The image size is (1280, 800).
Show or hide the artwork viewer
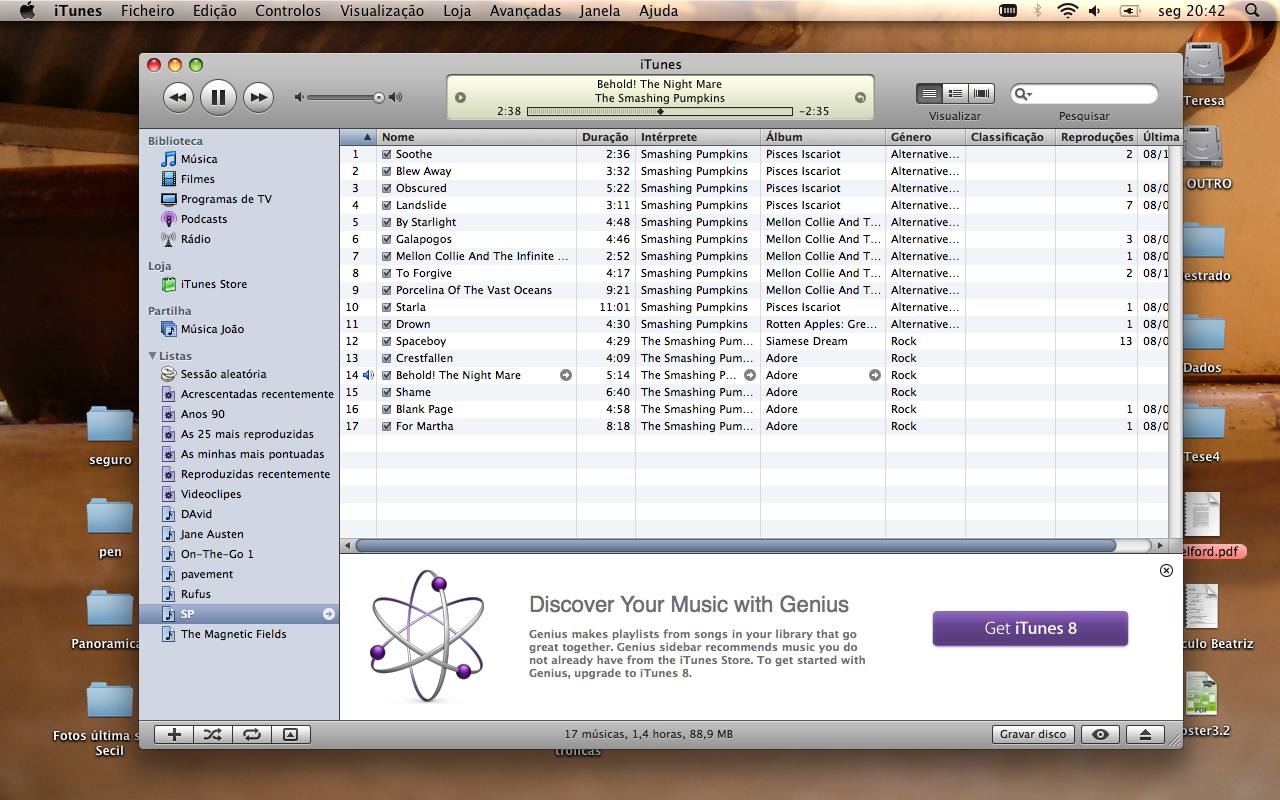click(291, 734)
